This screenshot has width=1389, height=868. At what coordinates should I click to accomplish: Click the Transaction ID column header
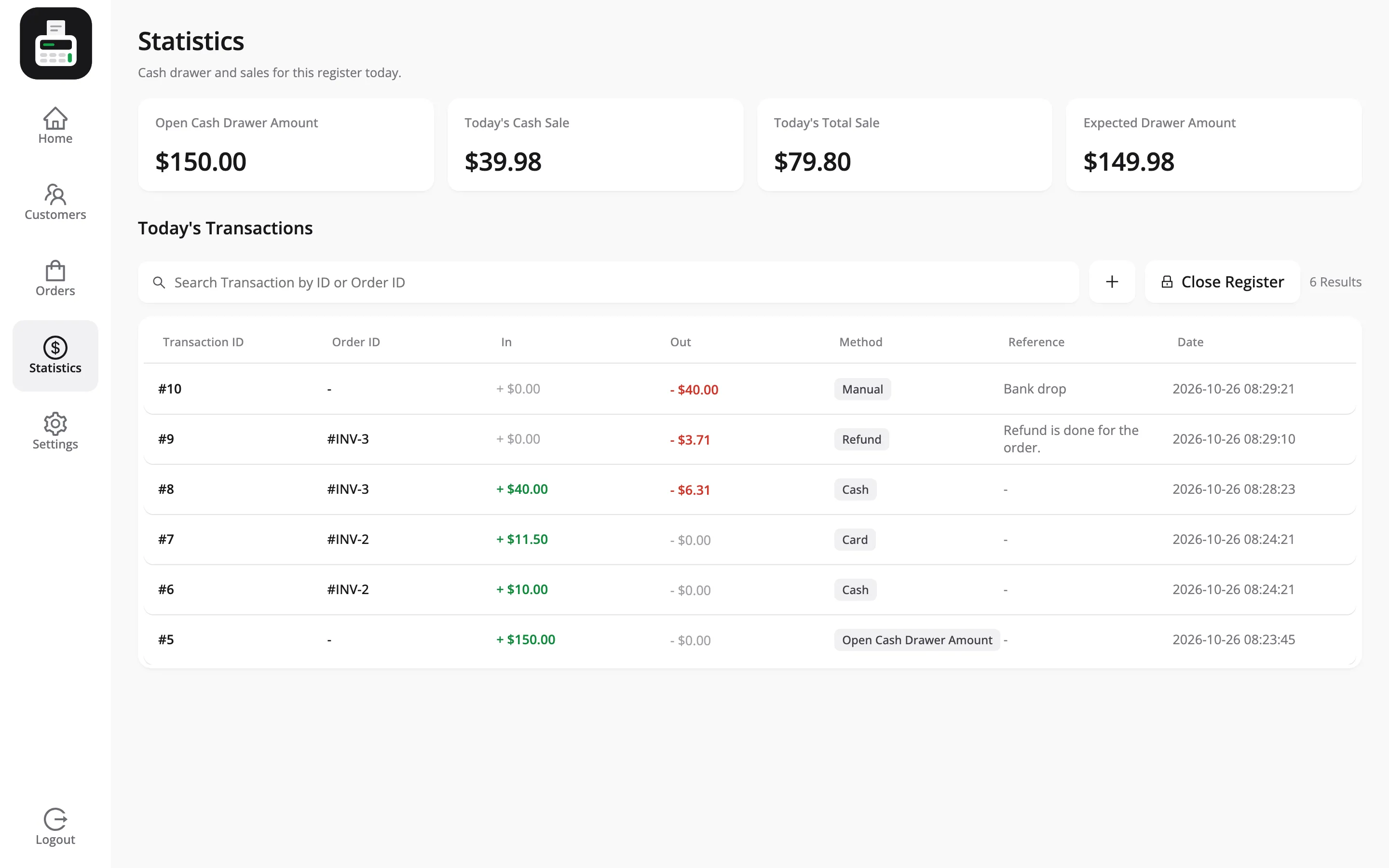[x=203, y=342]
